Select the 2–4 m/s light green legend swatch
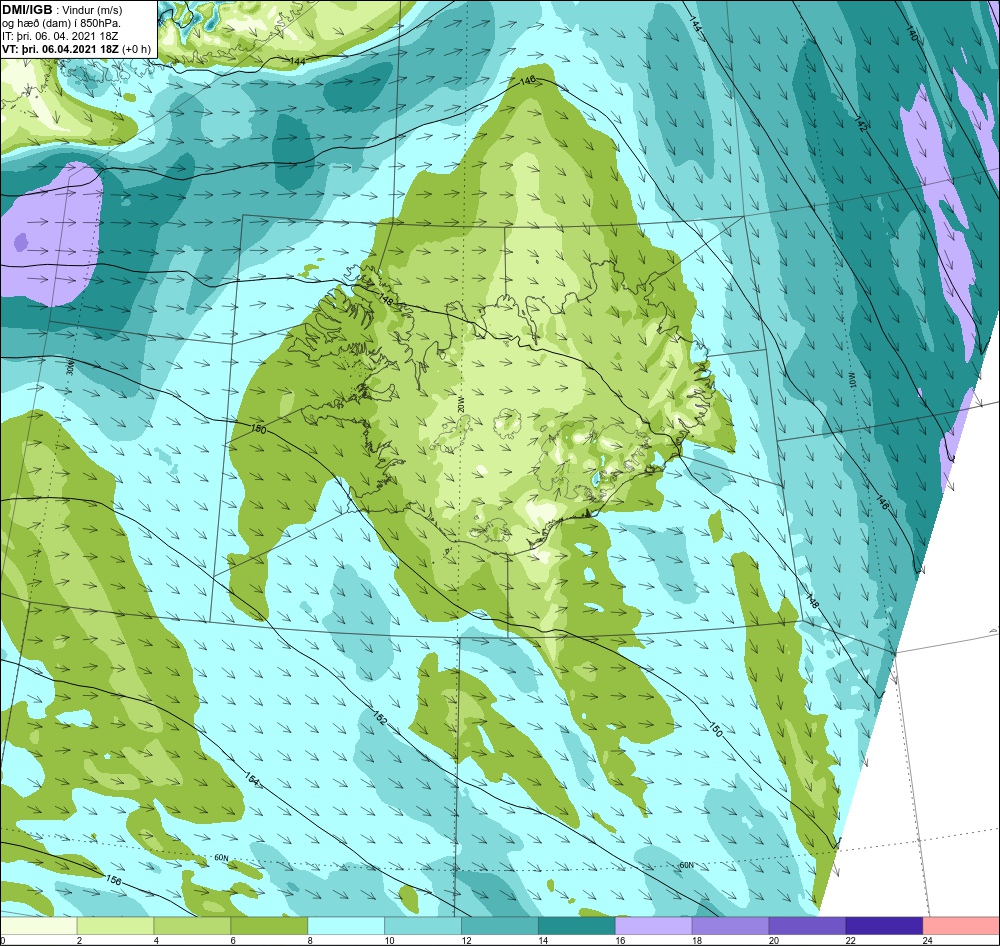Screen dimensions: 1000x946 tap(115, 926)
